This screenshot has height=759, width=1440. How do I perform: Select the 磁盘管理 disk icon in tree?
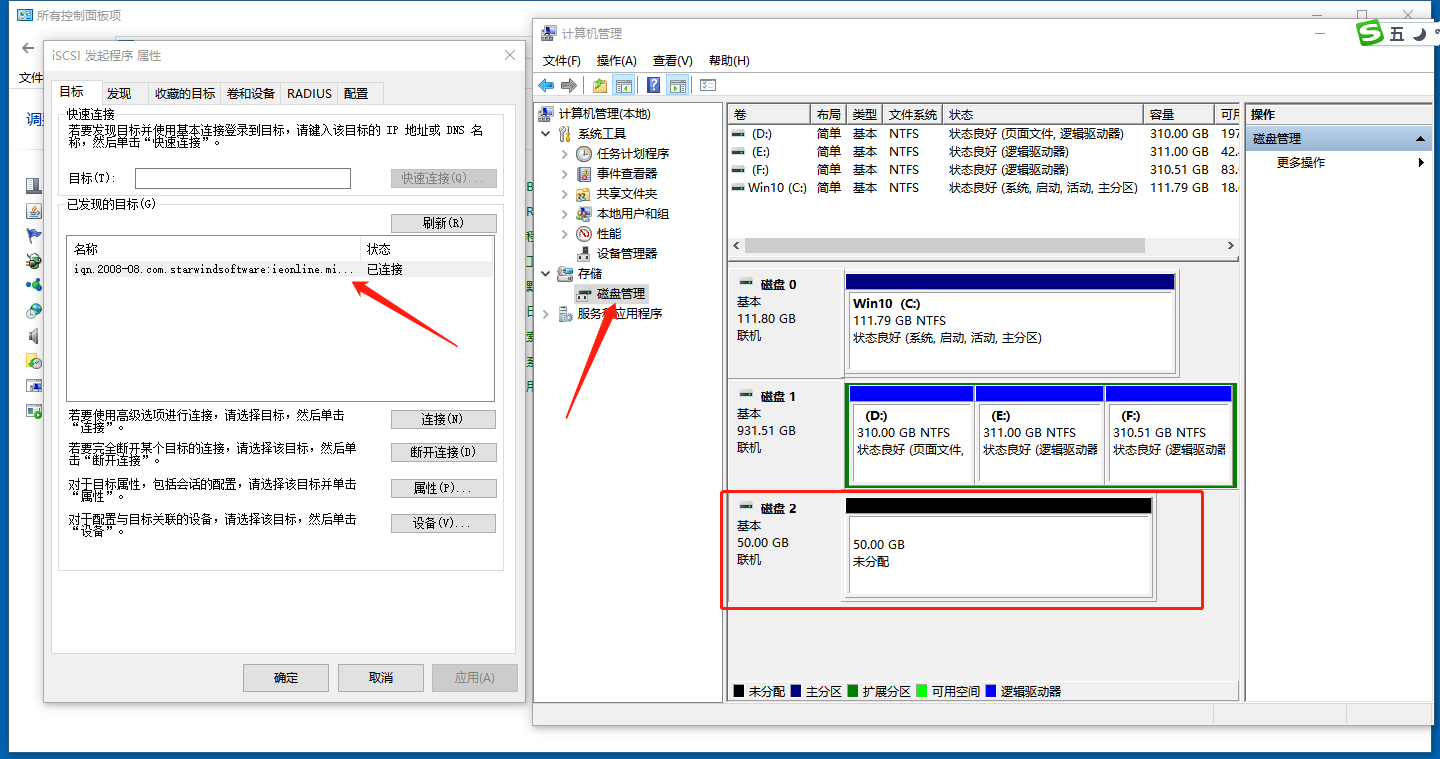click(x=584, y=293)
